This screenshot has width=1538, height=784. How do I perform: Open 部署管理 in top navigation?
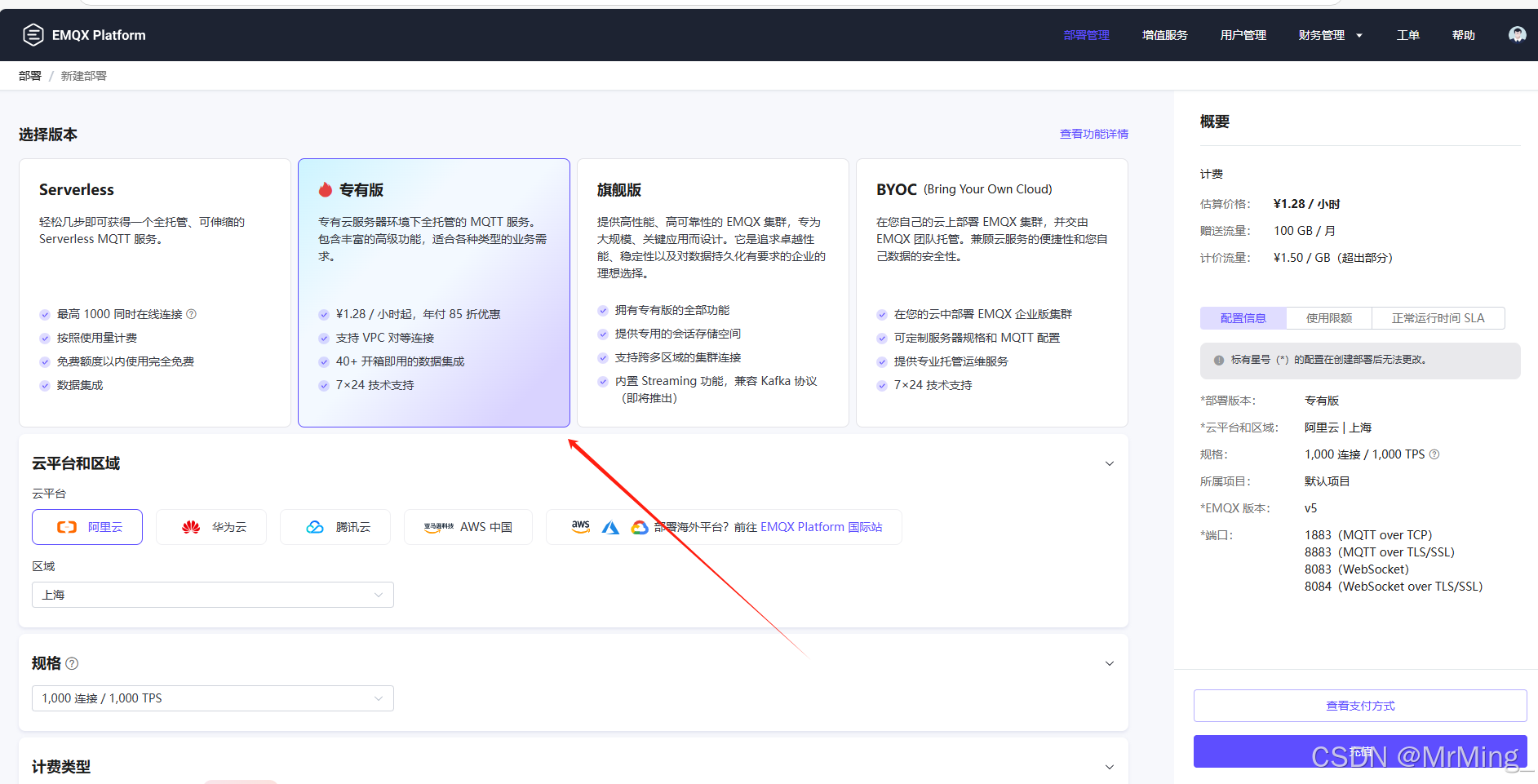tap(1087, 35)
